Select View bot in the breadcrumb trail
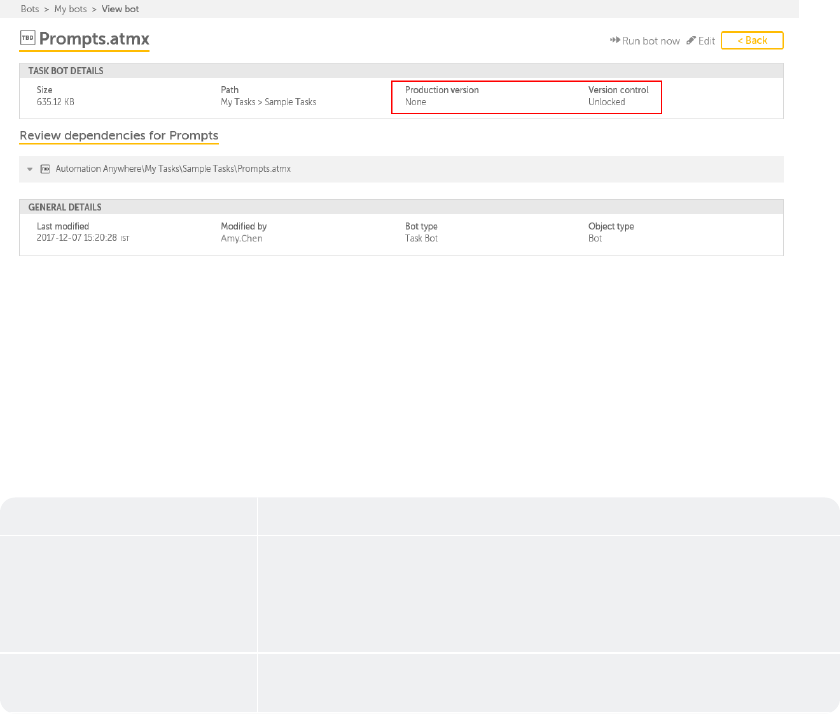This screenshot has width=840, height=714. click(120, 8)
